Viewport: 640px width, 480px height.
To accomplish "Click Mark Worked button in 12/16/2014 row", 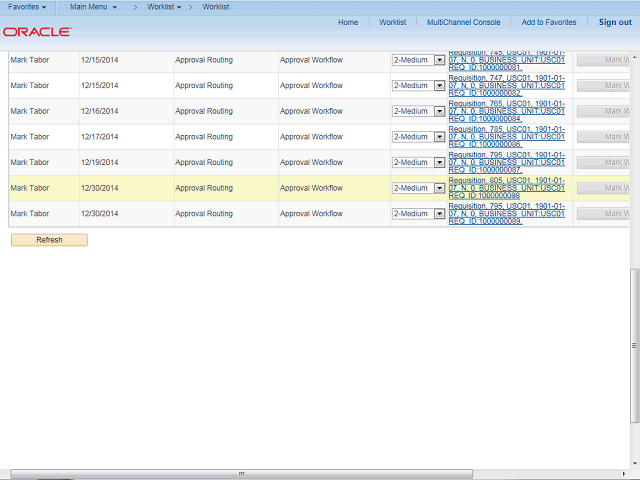I will point(603,111).
